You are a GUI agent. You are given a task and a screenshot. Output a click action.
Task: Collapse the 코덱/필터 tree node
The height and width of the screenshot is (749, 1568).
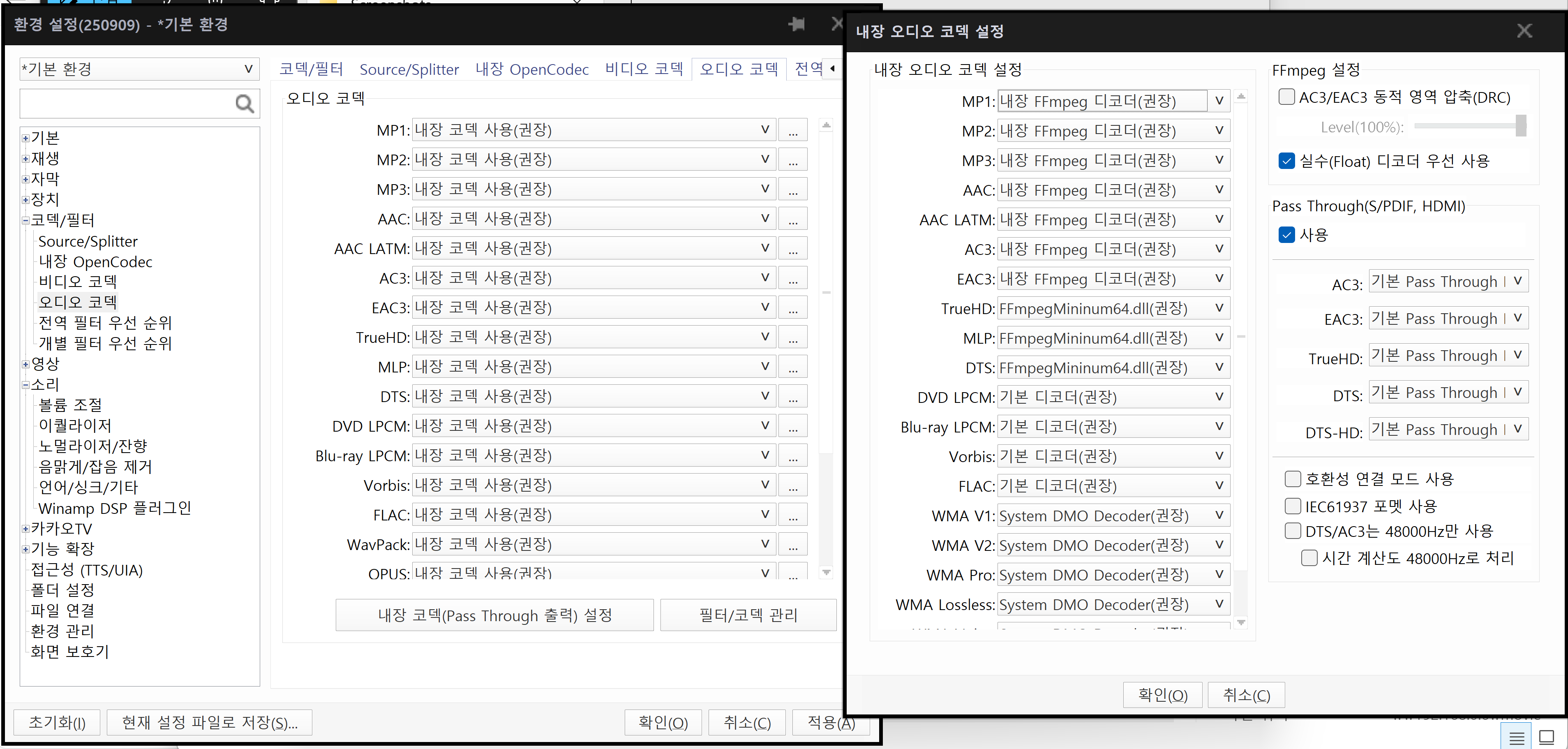(x=25, y=220)
